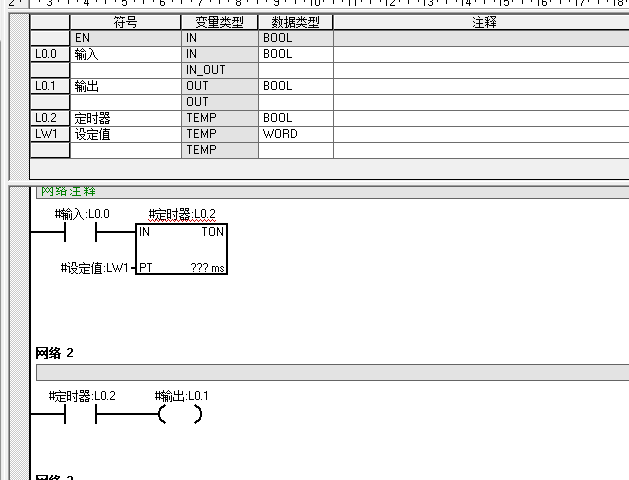Select the #输出:L0.1 output coil
629x480 pixels.
coord(181,414)
